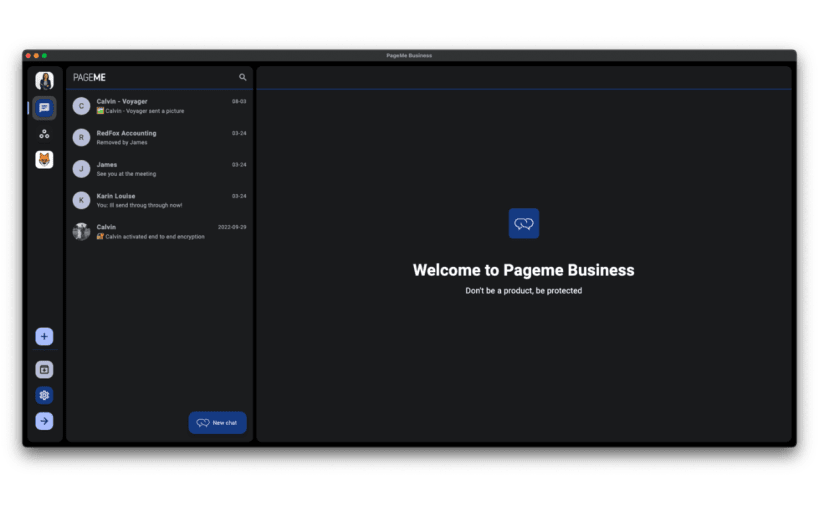Screen dimensions: 819x512
Task: Click the green maximize window button
Action: pyautogui.click(x=44, y=55)
